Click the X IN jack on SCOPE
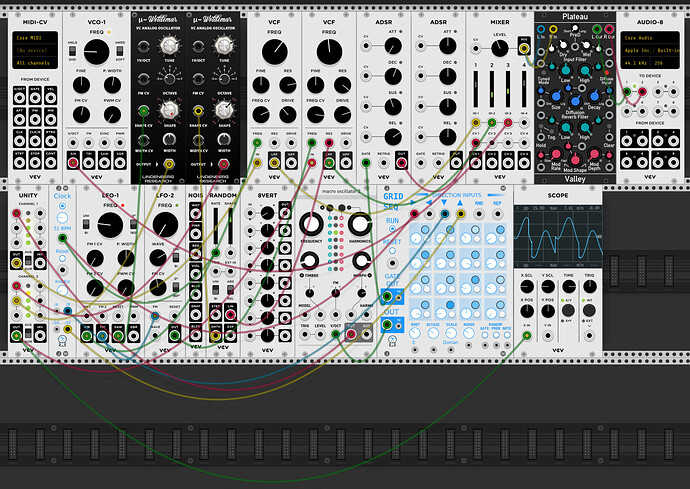The height and width of the screenshot is (489, 690). [527, 336]
